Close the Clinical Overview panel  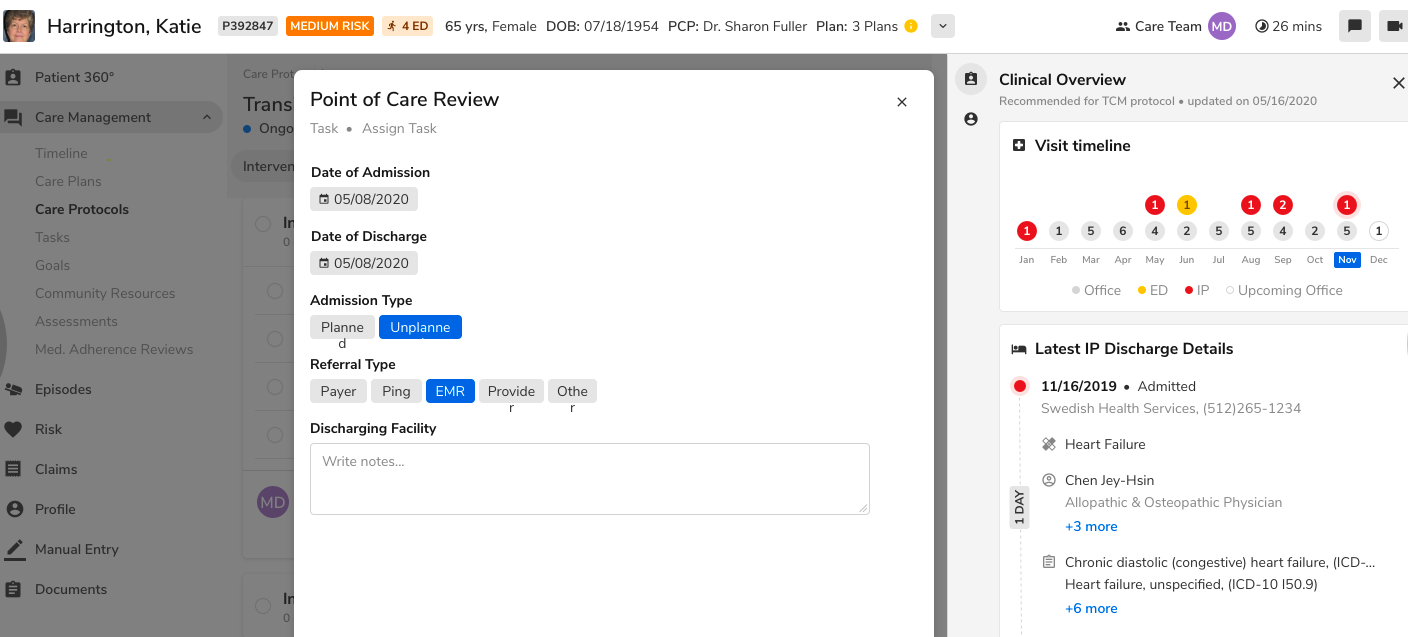pyautogui.click(x=1398, y=83)
